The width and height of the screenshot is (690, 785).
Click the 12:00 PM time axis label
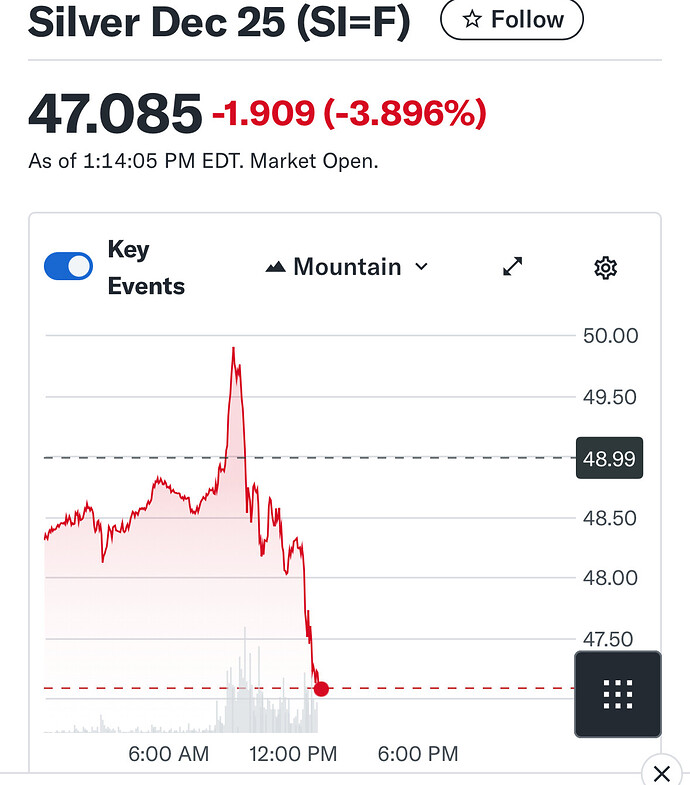pos(294,754)
